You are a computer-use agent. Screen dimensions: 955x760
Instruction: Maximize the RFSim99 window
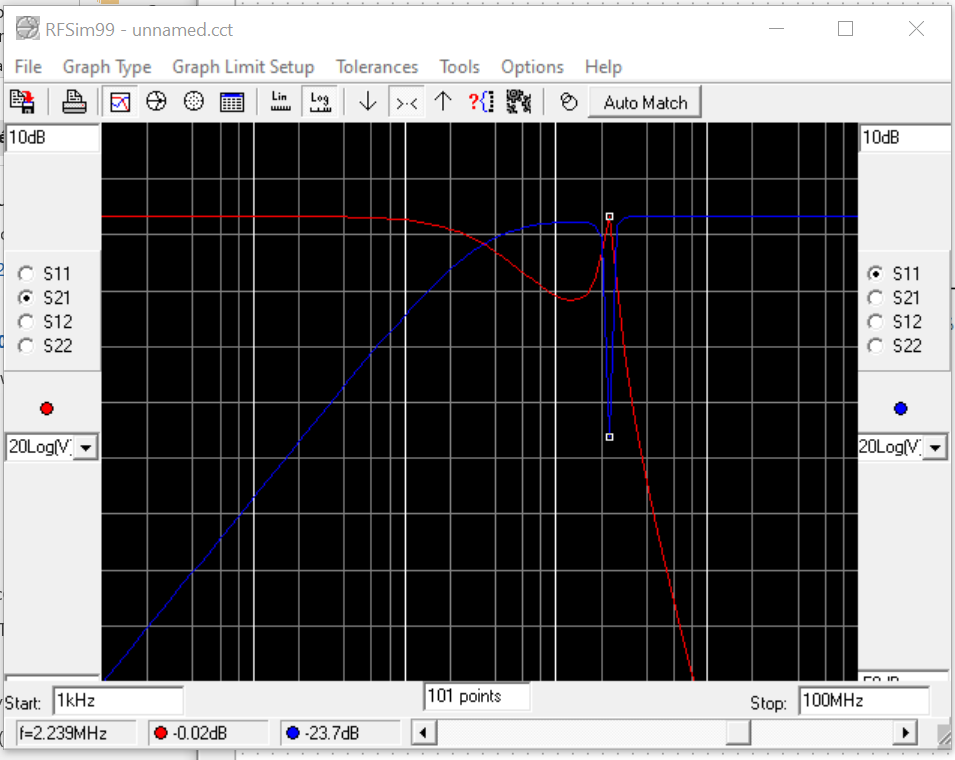pos(845,29)
